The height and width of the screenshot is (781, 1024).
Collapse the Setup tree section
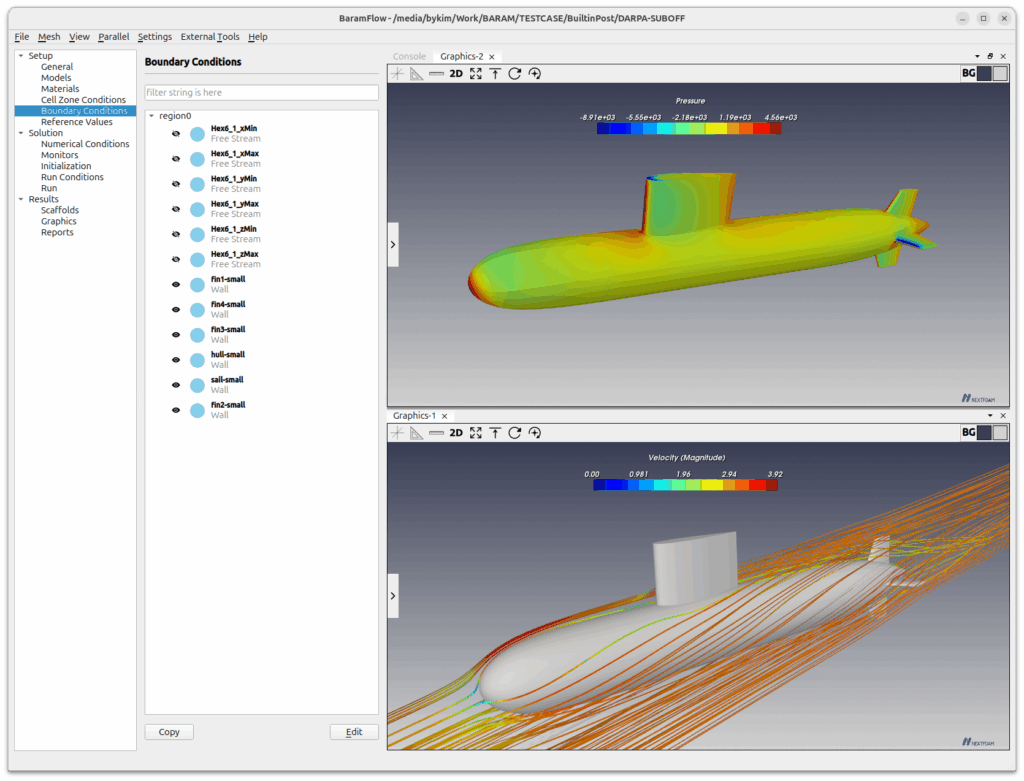click(21, 56)
